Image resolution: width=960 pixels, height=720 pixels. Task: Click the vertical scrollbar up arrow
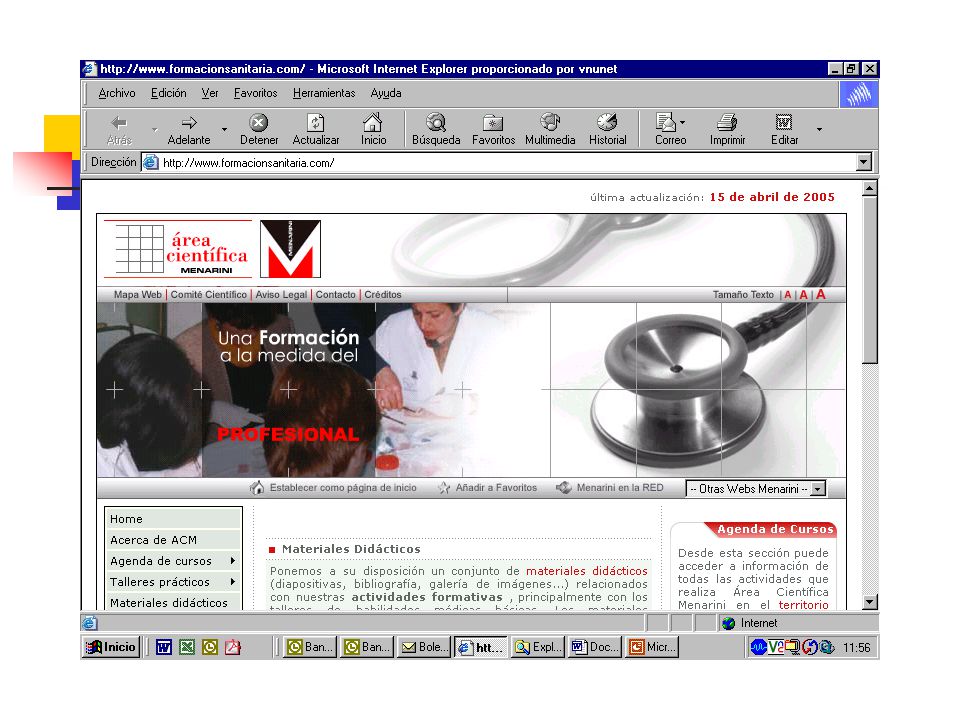click(870, 188)
